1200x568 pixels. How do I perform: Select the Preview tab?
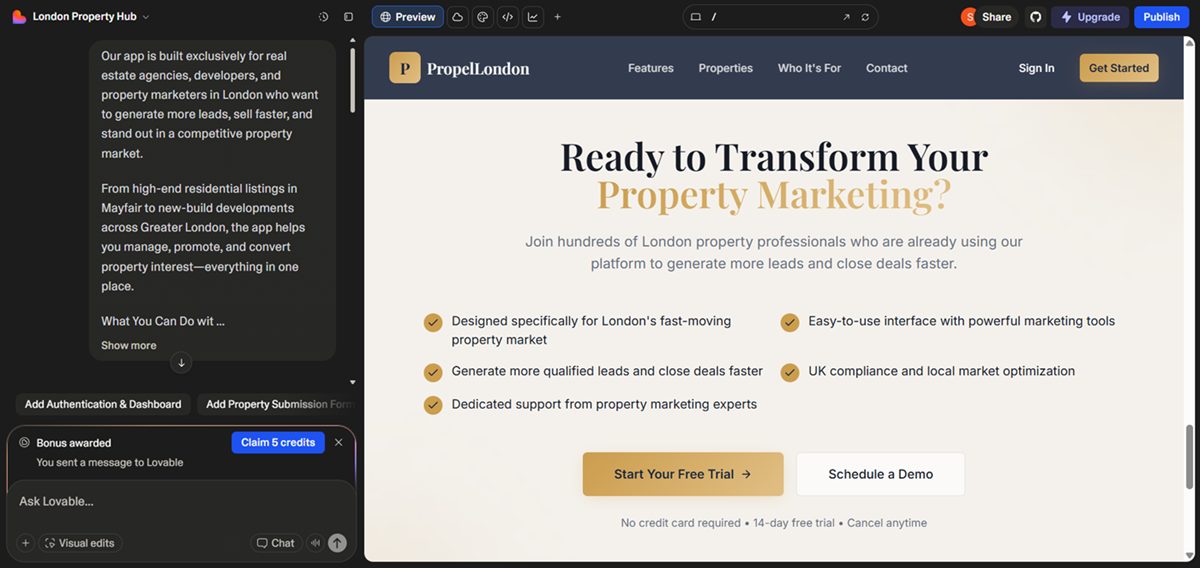click(407, 17)
